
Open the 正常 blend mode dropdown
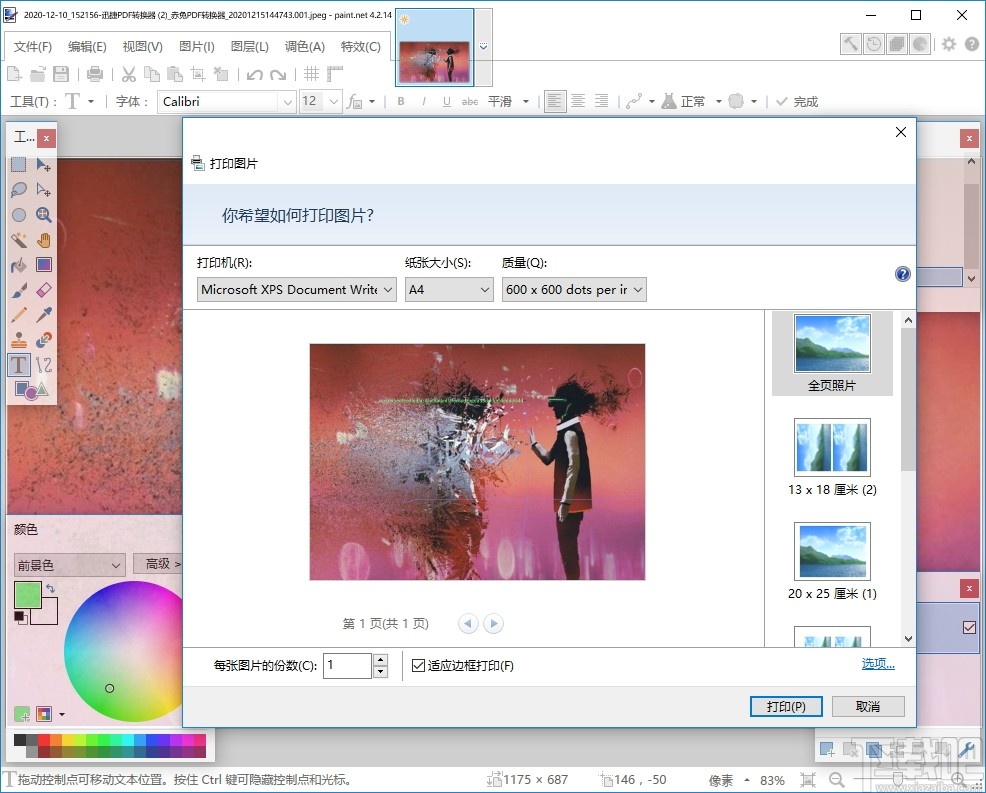pyautogui.click(x=701, y=101)
